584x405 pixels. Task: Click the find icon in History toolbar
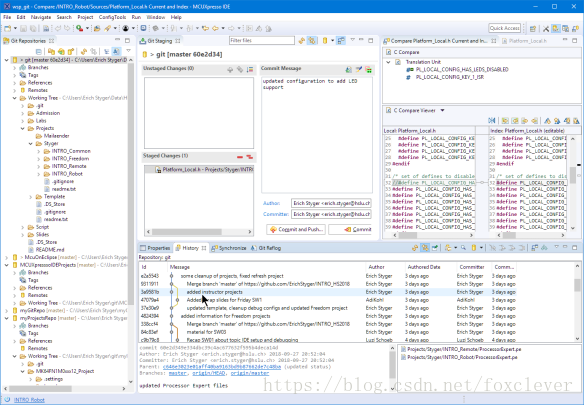coord(463,248)
